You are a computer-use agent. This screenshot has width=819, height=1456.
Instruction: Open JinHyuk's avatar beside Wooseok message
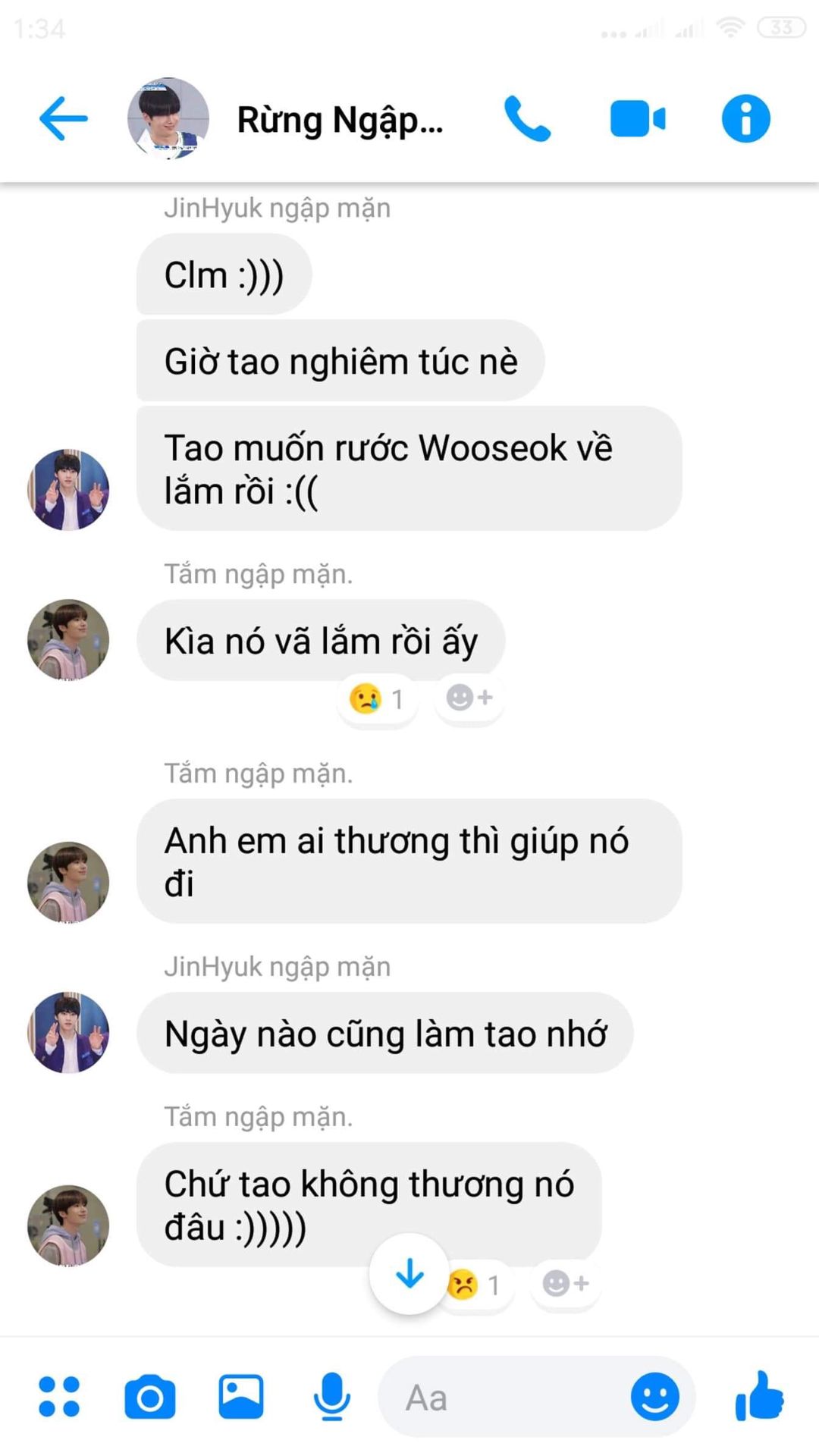tap(68, 489)
